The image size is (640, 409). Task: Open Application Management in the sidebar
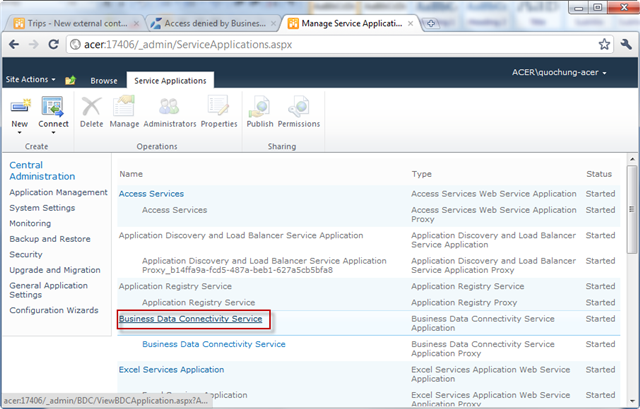click(58, 192)
